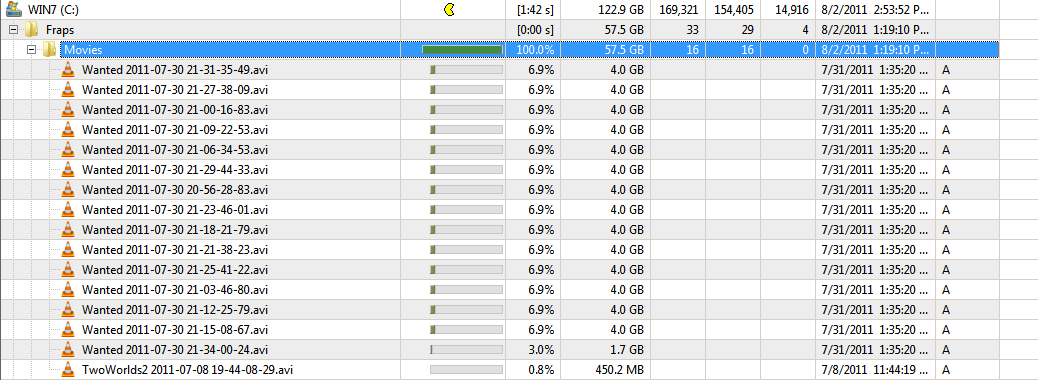Click the WIN7 (C:) drive icon
1038x380 pixels.
(x=12, y=10)
